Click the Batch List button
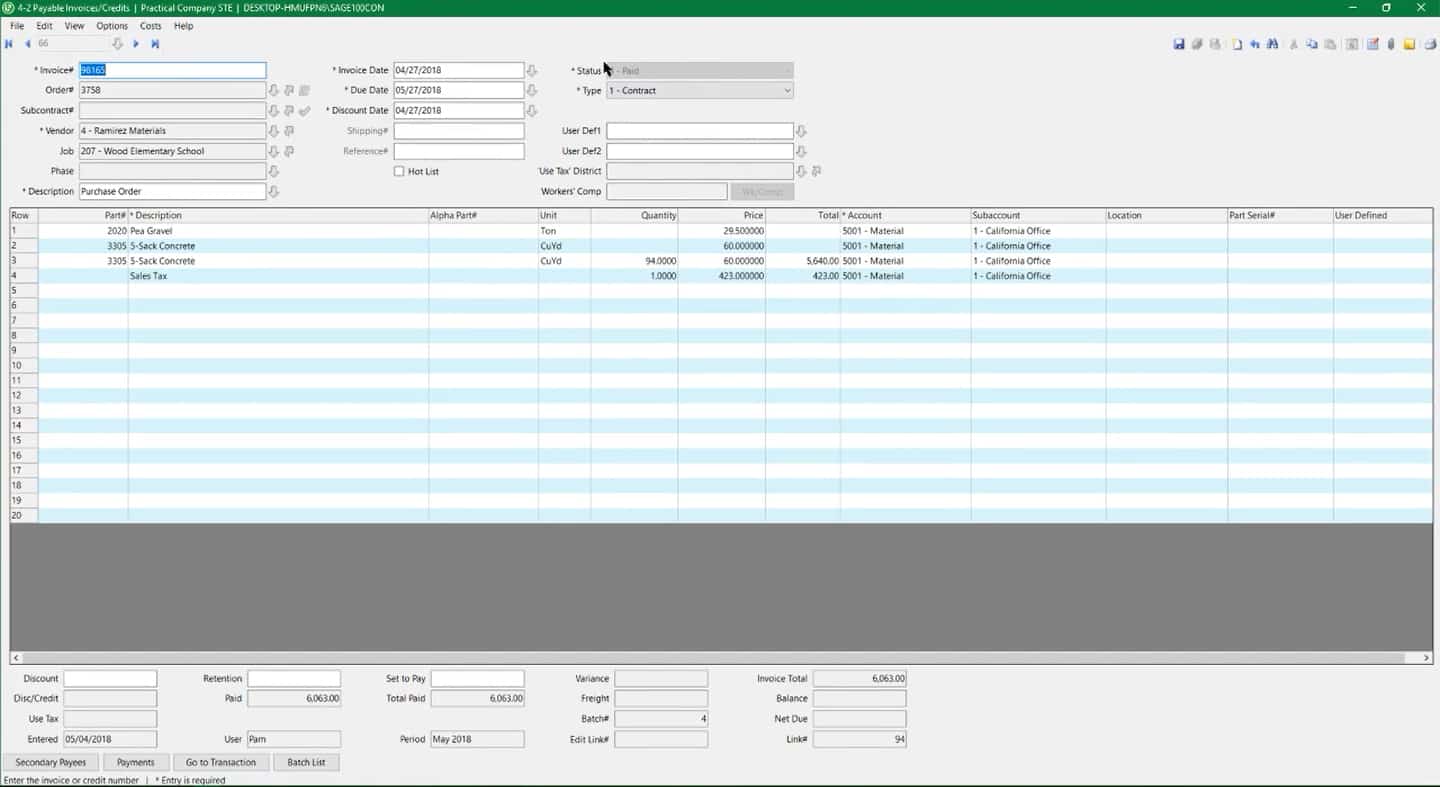Image resolution: width=1440 pixels, height=787 pixels. tap(306, 762)
